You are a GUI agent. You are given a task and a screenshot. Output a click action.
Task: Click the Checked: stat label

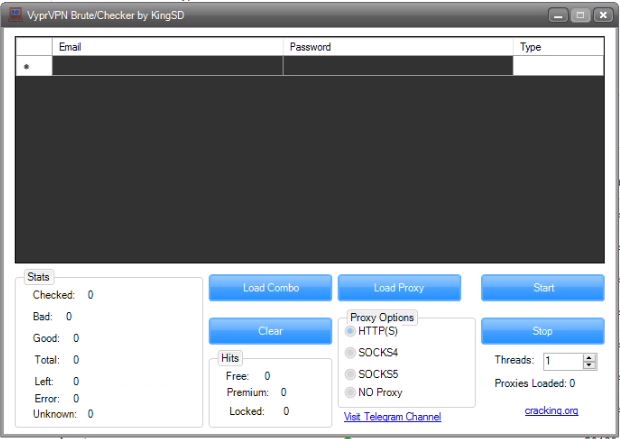(x=54, y=295)
